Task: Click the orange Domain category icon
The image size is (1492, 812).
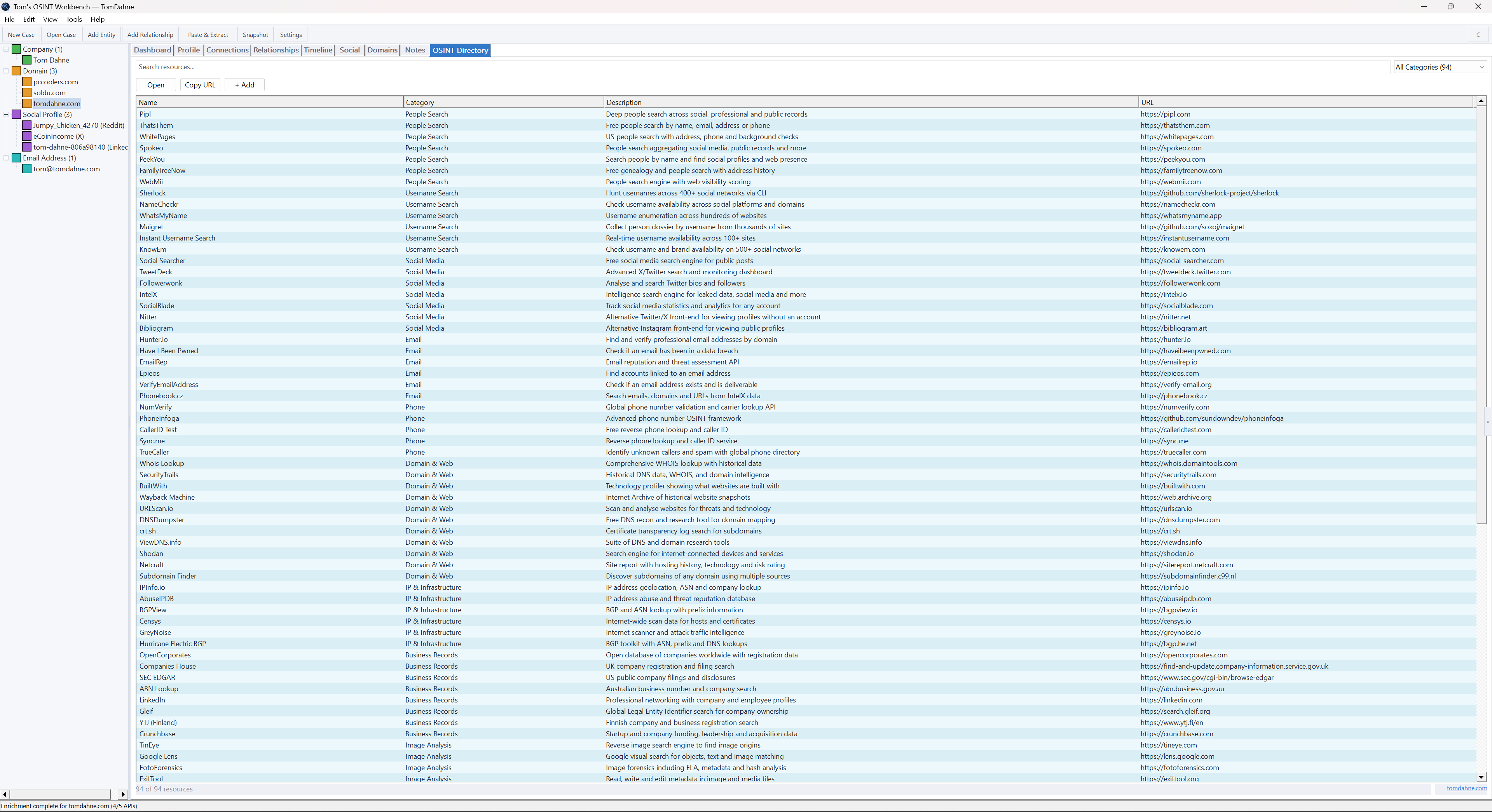Action: point(16,71)
